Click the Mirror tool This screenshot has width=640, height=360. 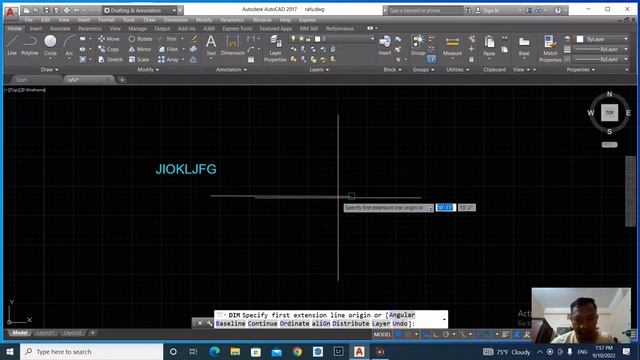tap(140, 49)
